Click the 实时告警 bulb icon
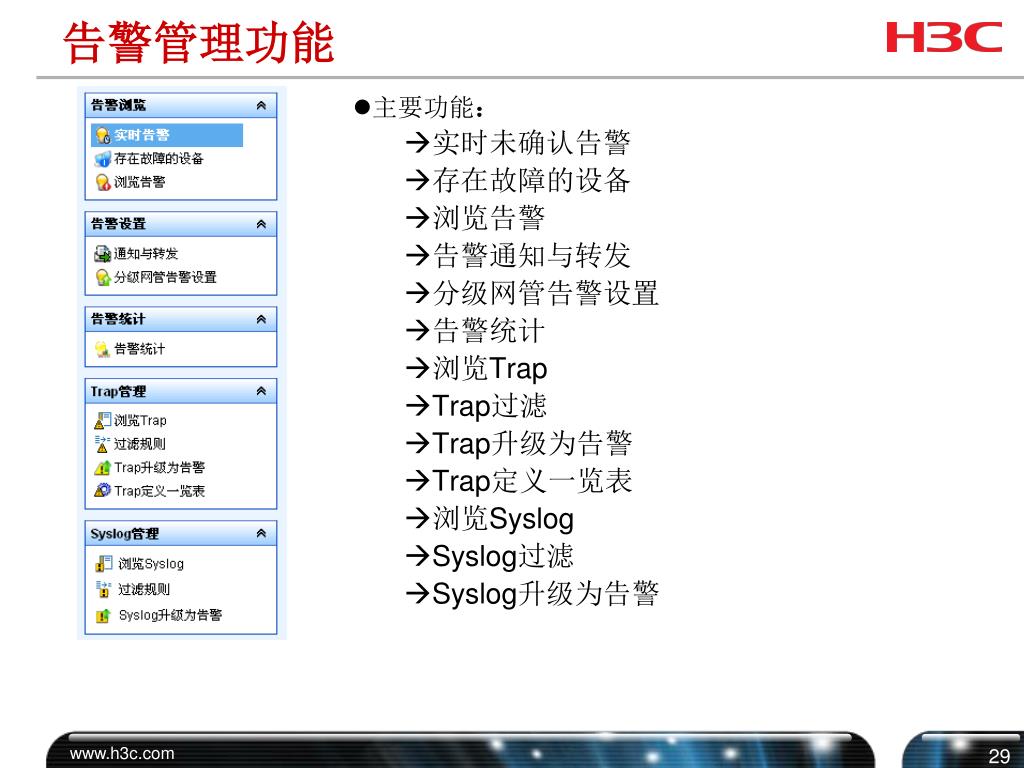 pos(103,135)
